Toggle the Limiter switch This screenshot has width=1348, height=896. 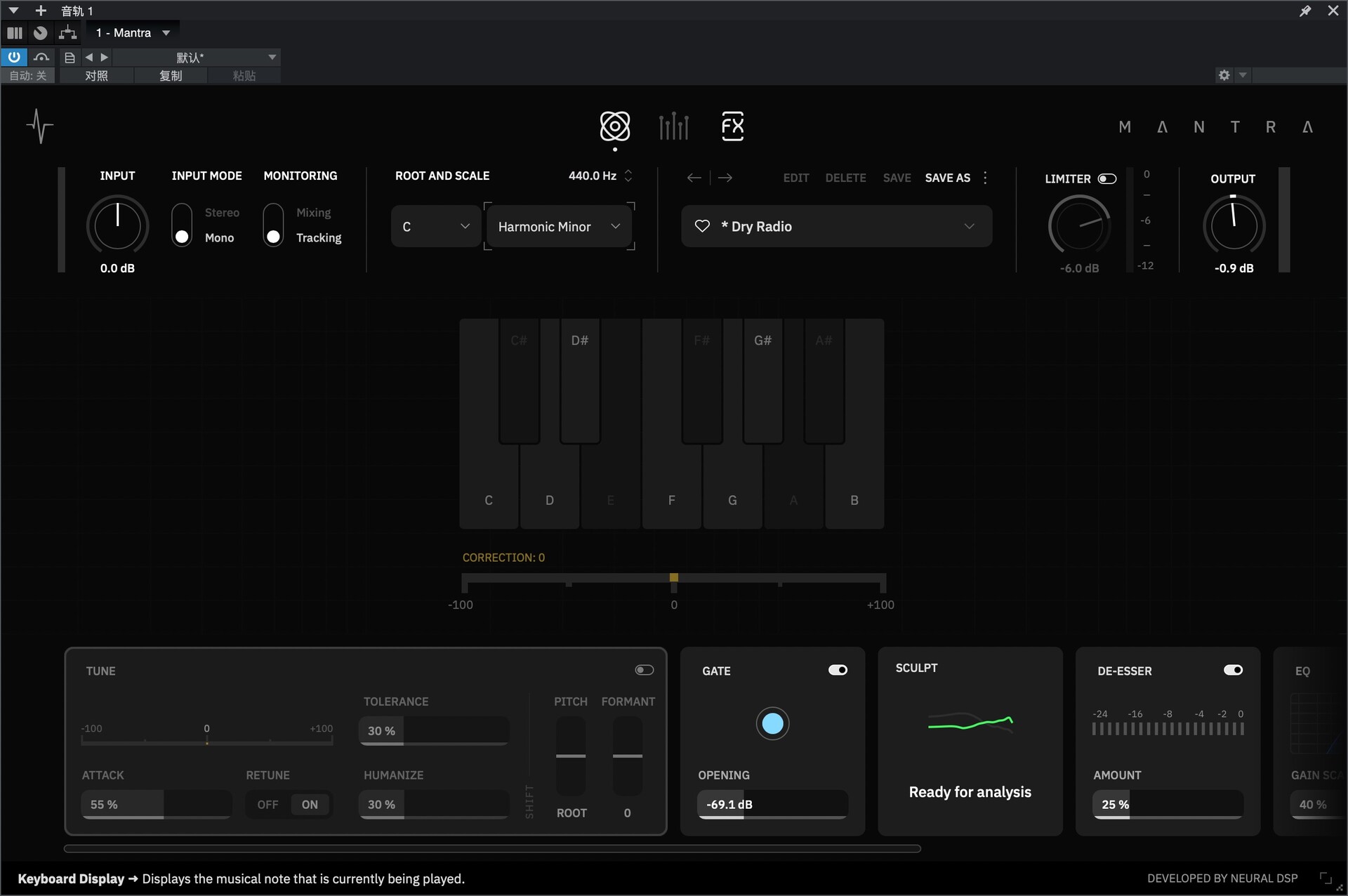(x=1107, y=178)
